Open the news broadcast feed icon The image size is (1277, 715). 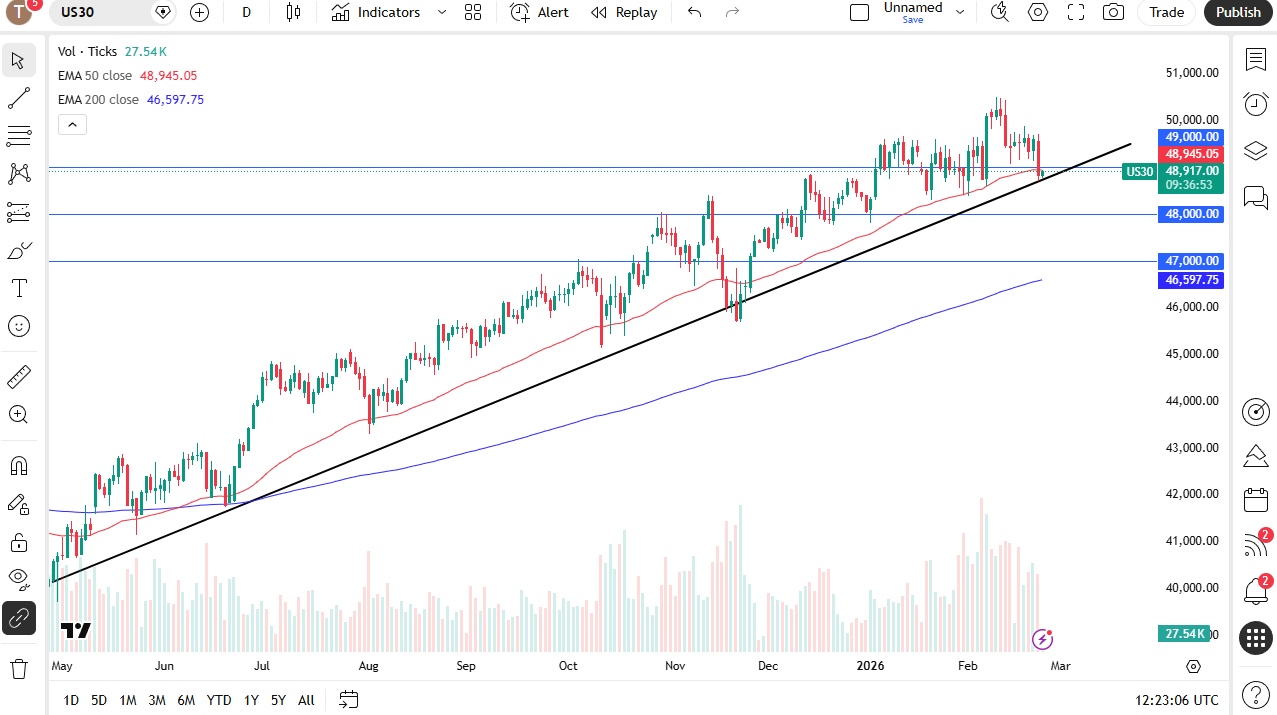click(1256, 545)
